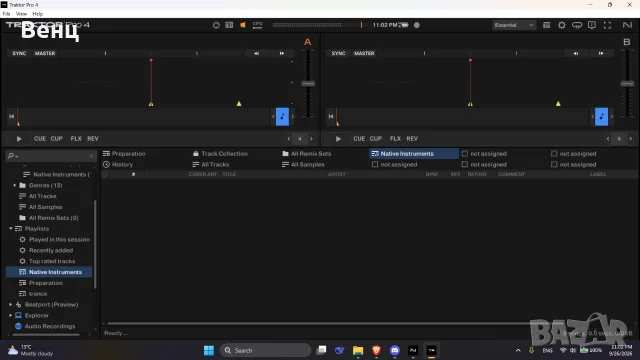This screenshot has width=640, height=360.
Task: Click blue track note icon on deck A
Action: [x=282, y=117]
